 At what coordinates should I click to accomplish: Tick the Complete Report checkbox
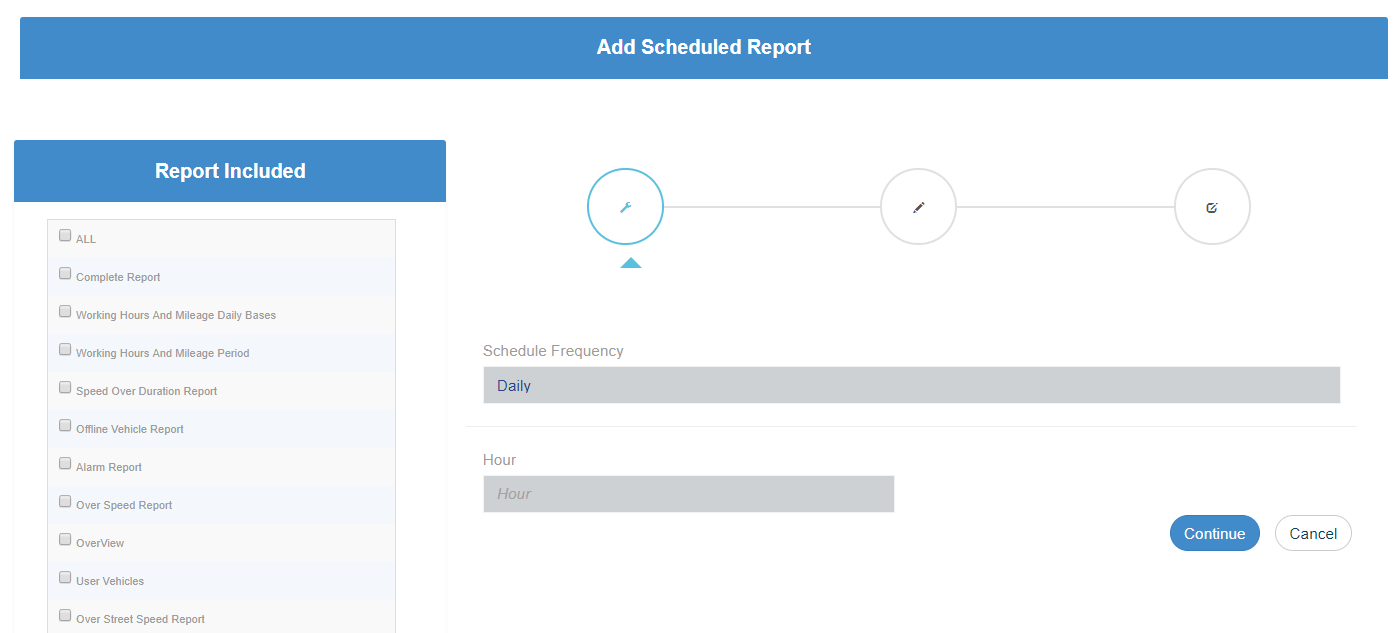tap(65, 274)
